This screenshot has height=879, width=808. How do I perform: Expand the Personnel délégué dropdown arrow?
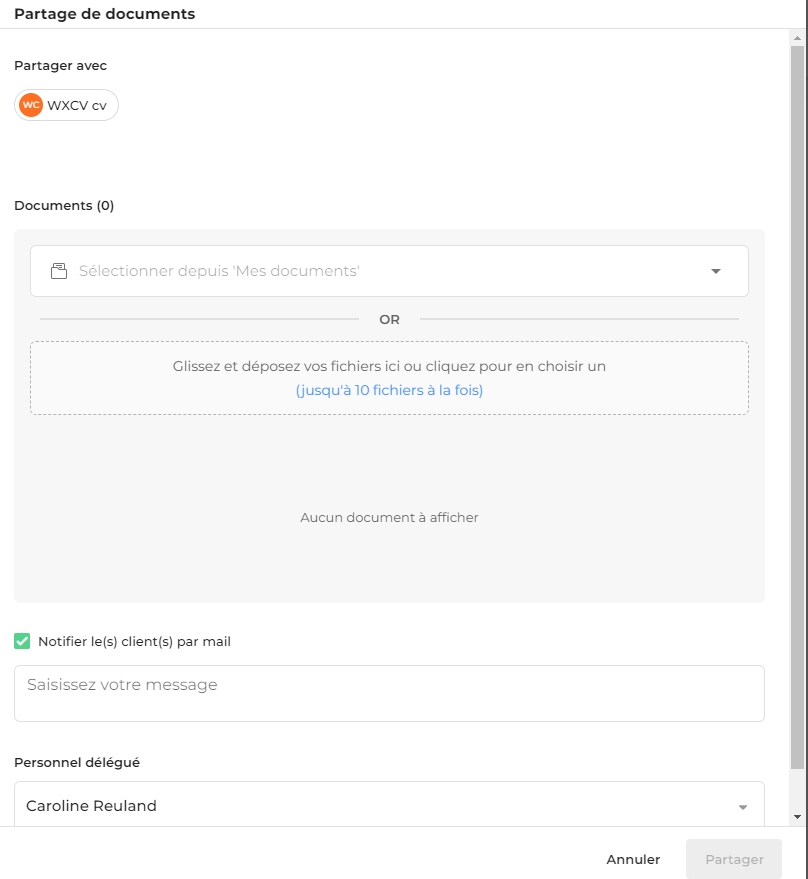(743, 807)
